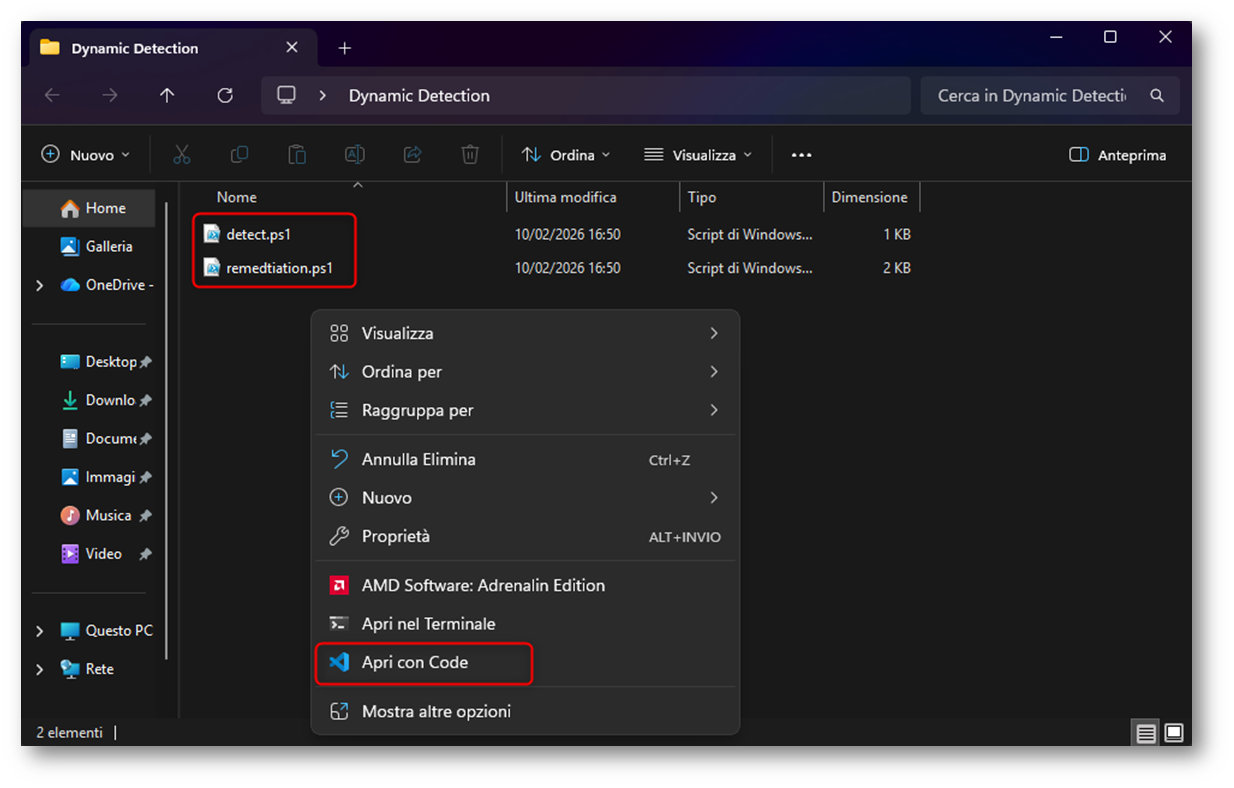This screenshot has height=788, width=1234.
Task: Click the Refresh icon in navigation bar
Action: tap(225, 95)
